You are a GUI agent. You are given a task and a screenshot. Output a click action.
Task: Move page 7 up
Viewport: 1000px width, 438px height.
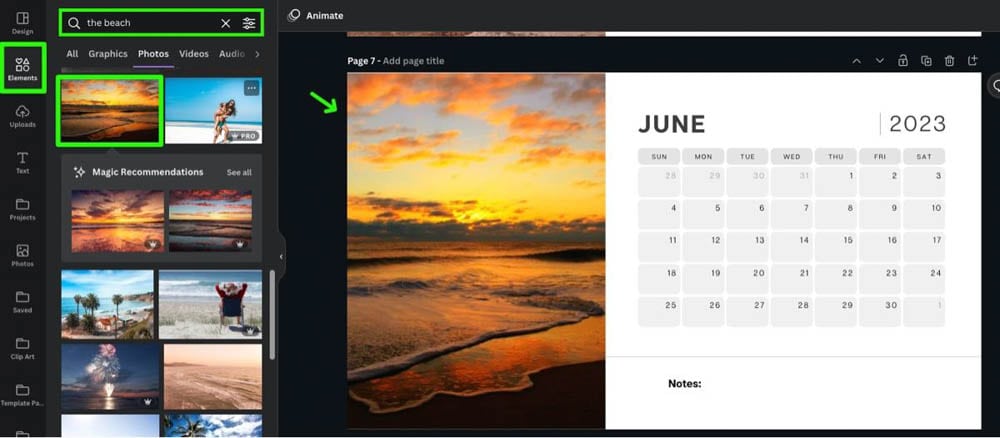(857, 61)
